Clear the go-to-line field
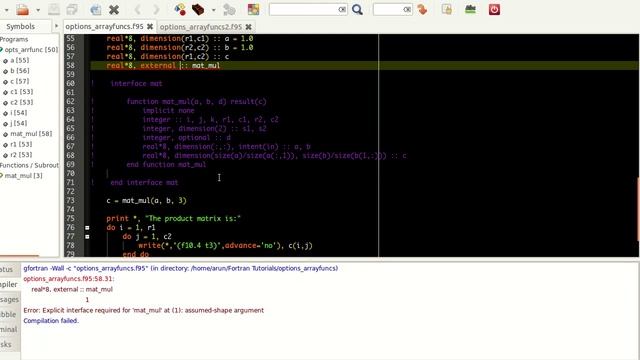Screen dimensions: 640x360 click(407, 9)
